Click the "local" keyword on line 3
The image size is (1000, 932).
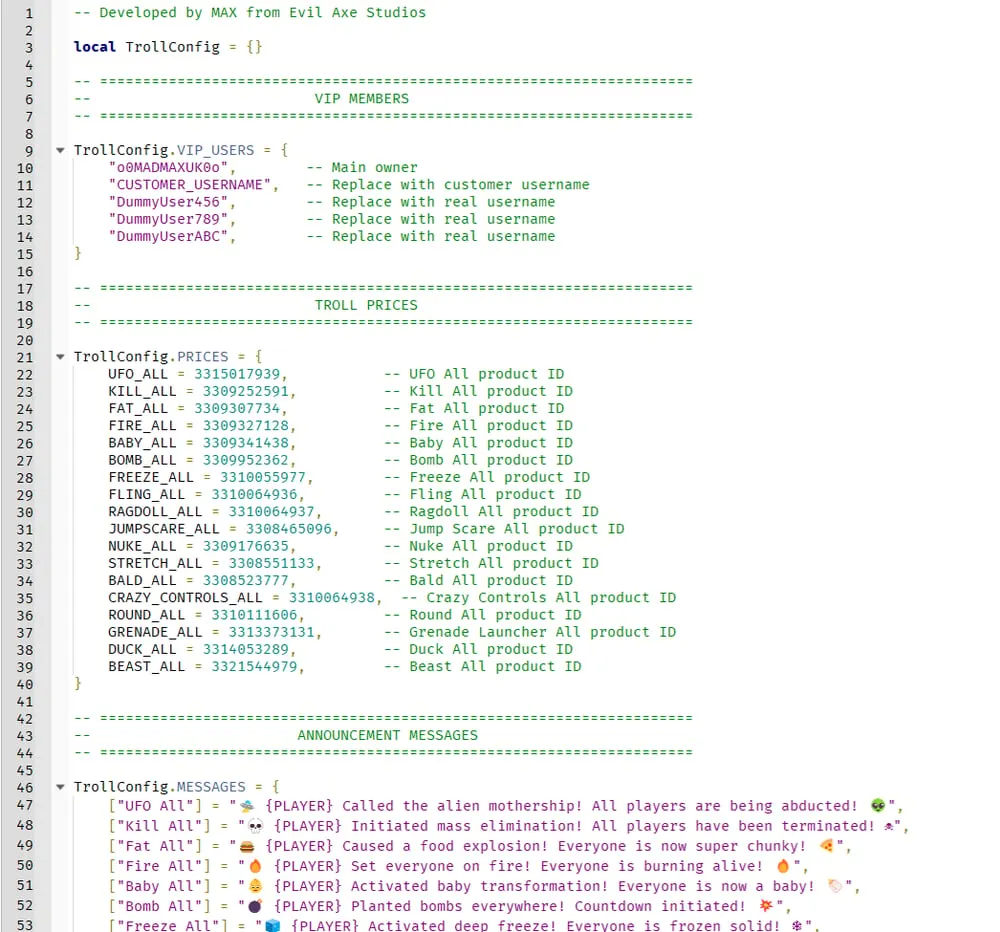click(x=95, y=47)
